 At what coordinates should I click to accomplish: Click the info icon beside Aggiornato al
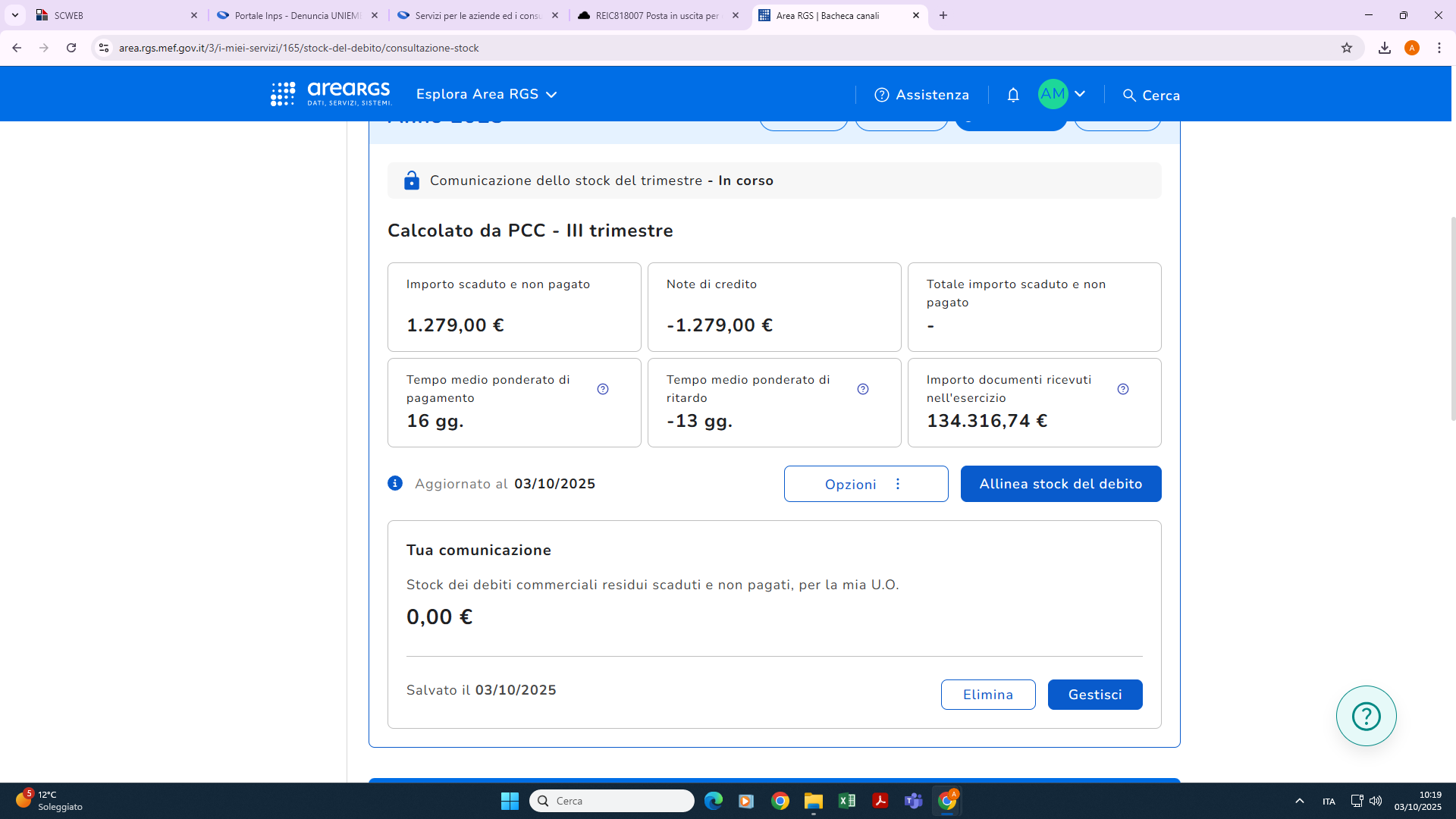point(395,483)
